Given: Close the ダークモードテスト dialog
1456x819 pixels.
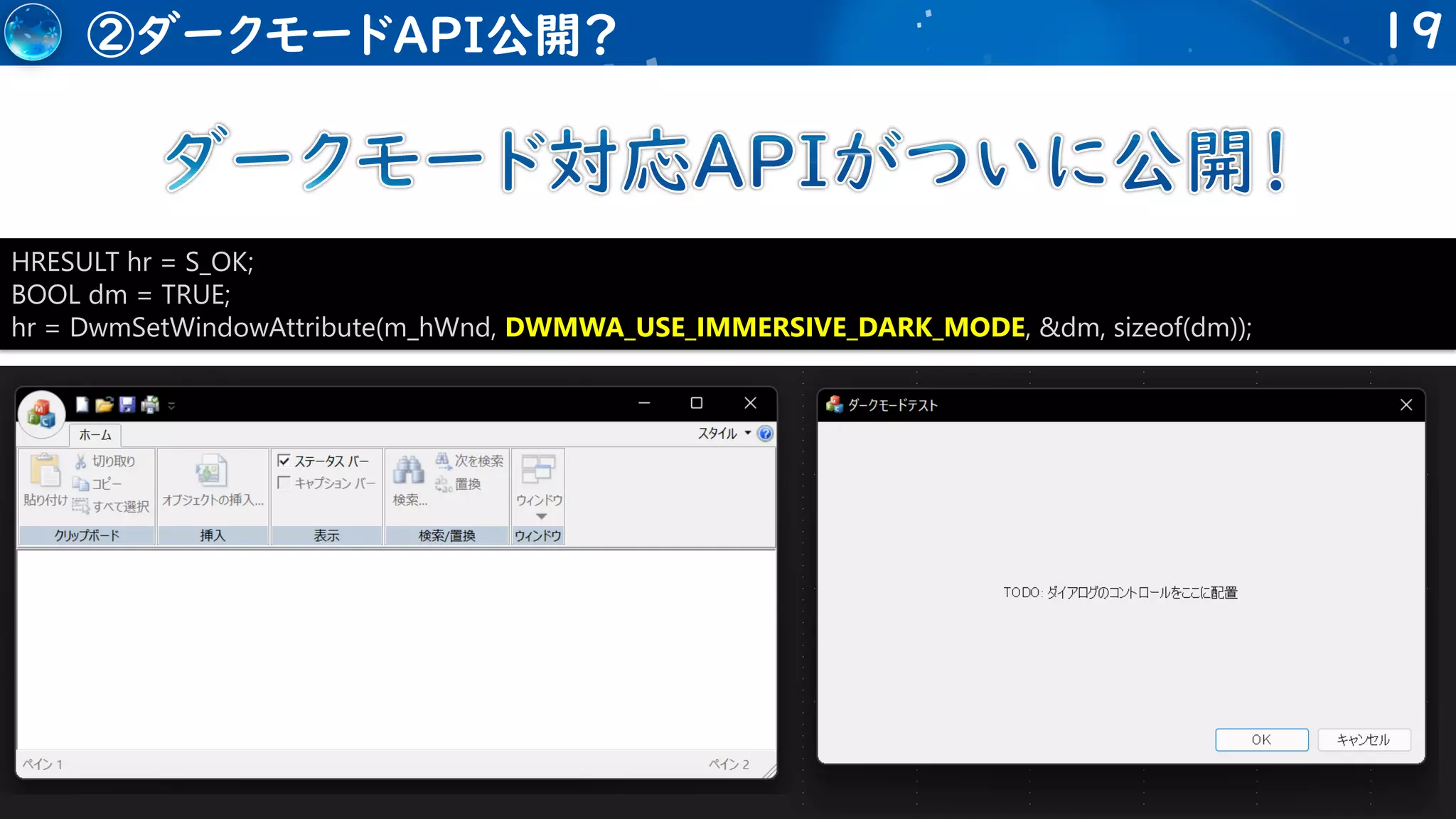Looking at the screenshot, I should tap(1406, 405).
